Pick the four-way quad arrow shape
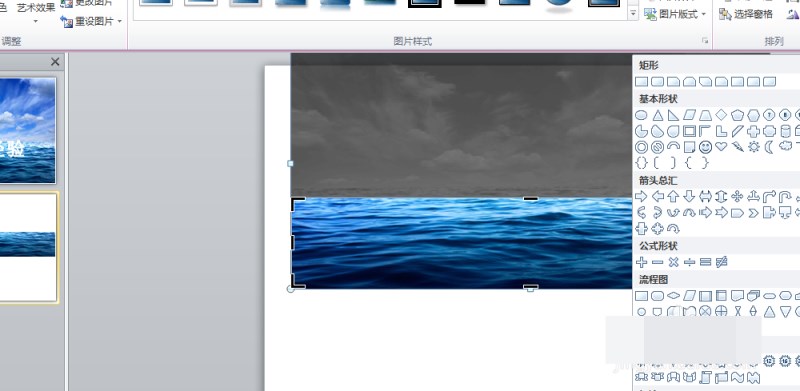800x391 pixels. (x=737, y=196)
